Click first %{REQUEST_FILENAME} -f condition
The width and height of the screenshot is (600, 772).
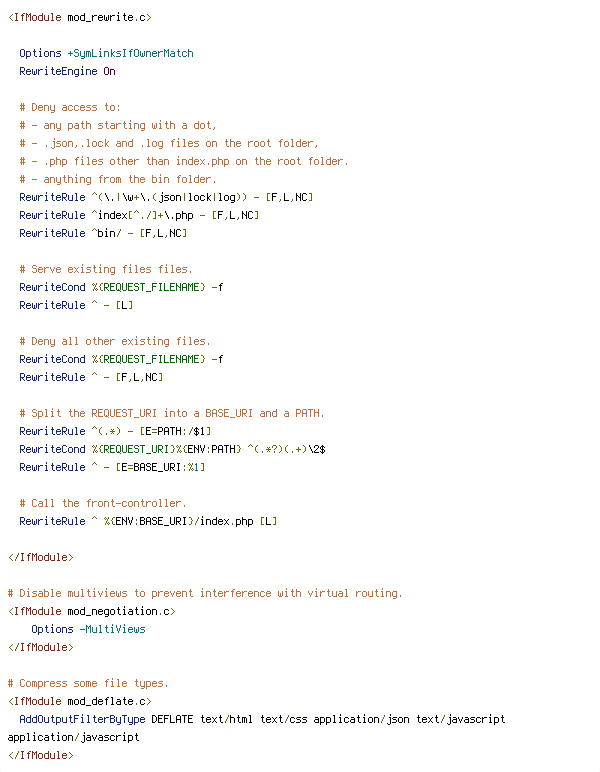pyautogui.click(x=158, y=287)
